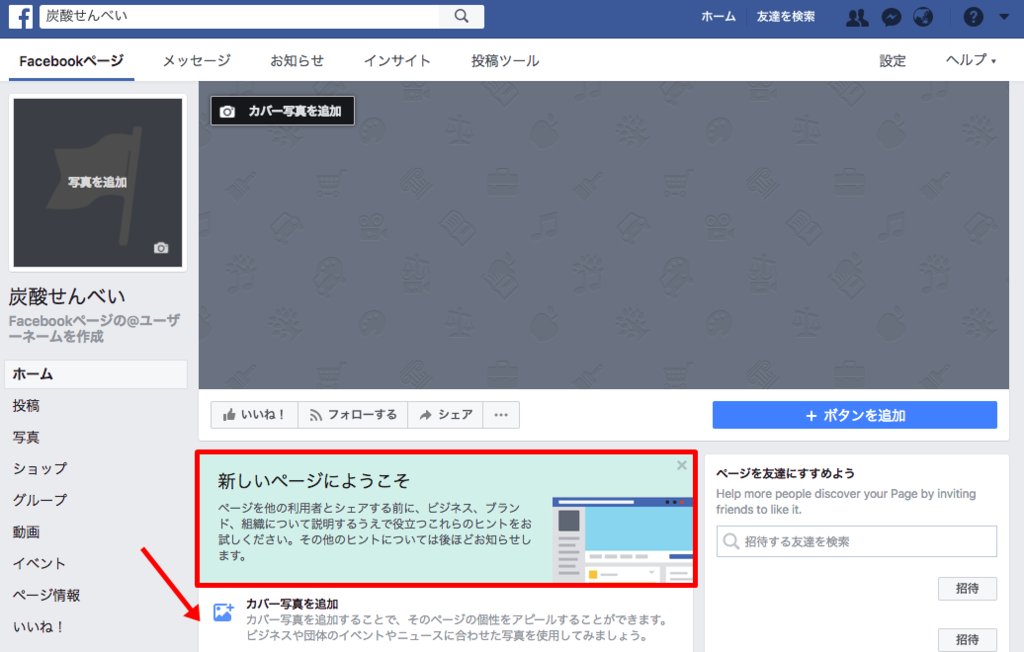Open the メッセージ tab

tap(197, 61)
